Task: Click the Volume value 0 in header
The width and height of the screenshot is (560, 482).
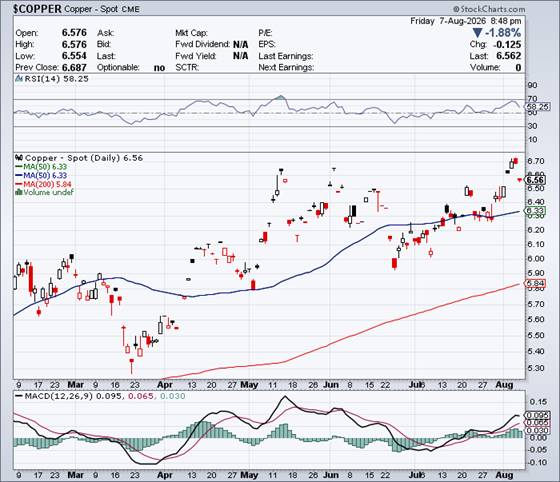Action: coord(518,67)
